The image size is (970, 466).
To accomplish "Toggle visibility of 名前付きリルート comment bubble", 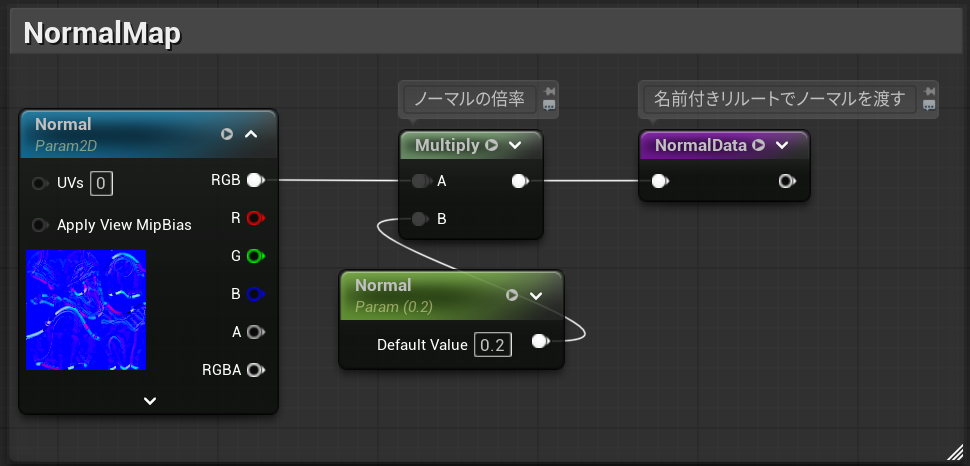I will [x=929, y=106].
